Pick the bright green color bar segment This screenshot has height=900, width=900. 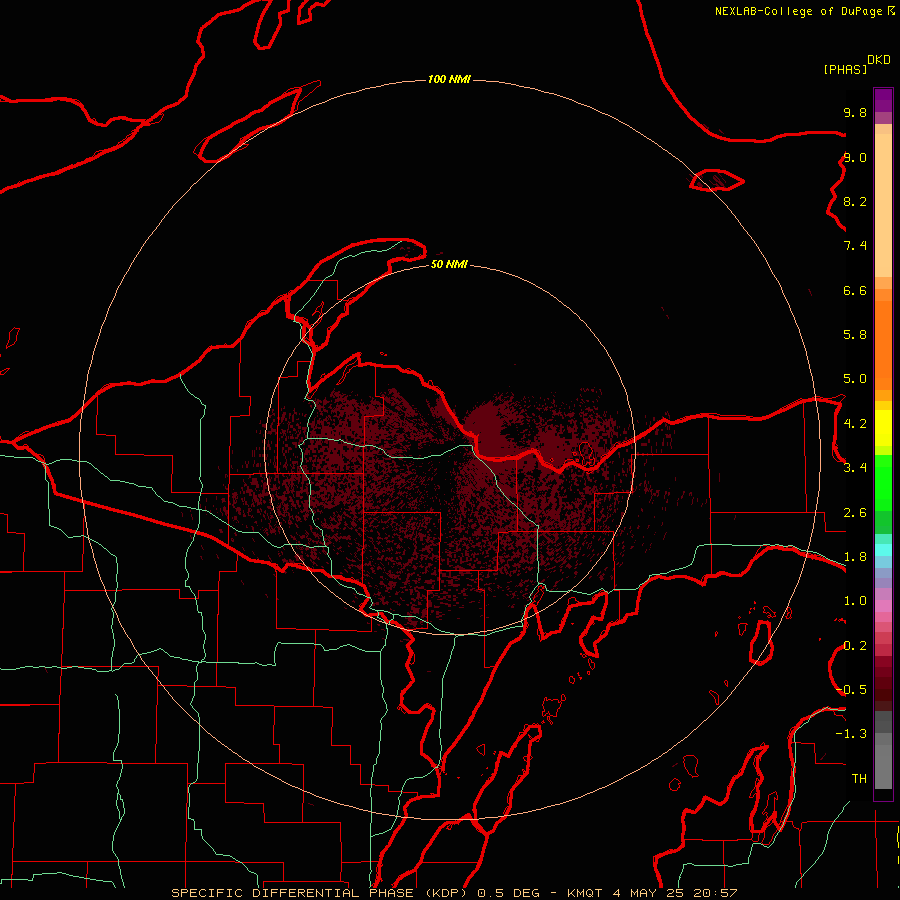point(883,483)
